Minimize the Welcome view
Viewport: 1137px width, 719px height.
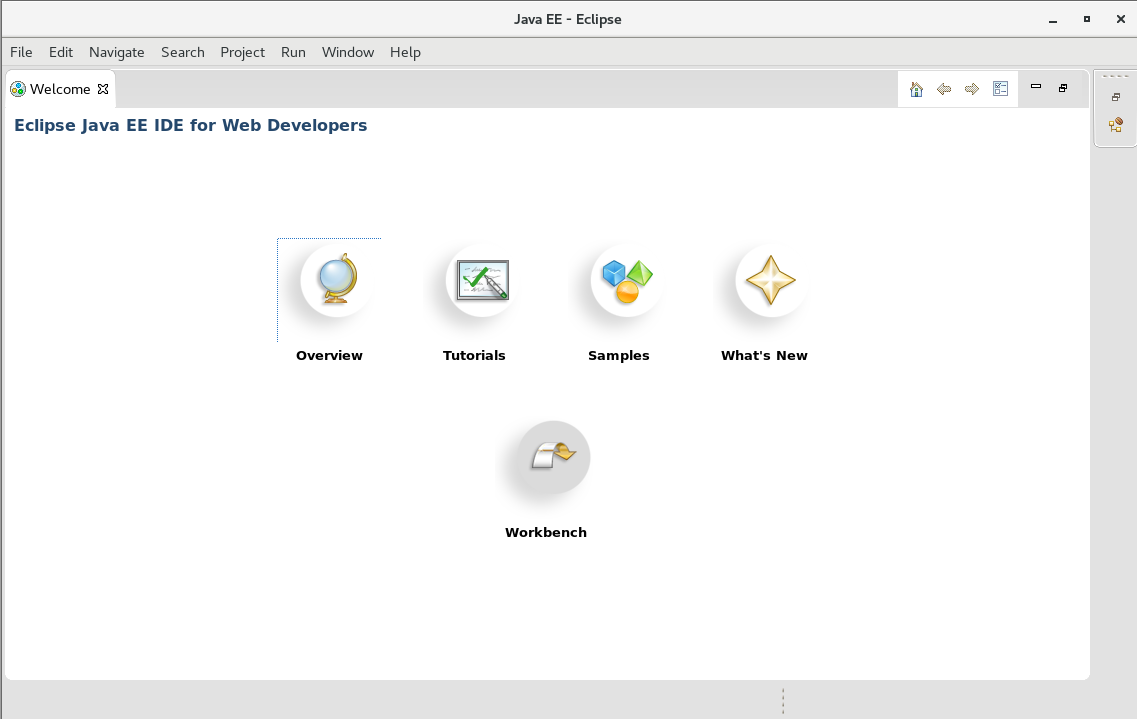click(x=1035, y=86)
